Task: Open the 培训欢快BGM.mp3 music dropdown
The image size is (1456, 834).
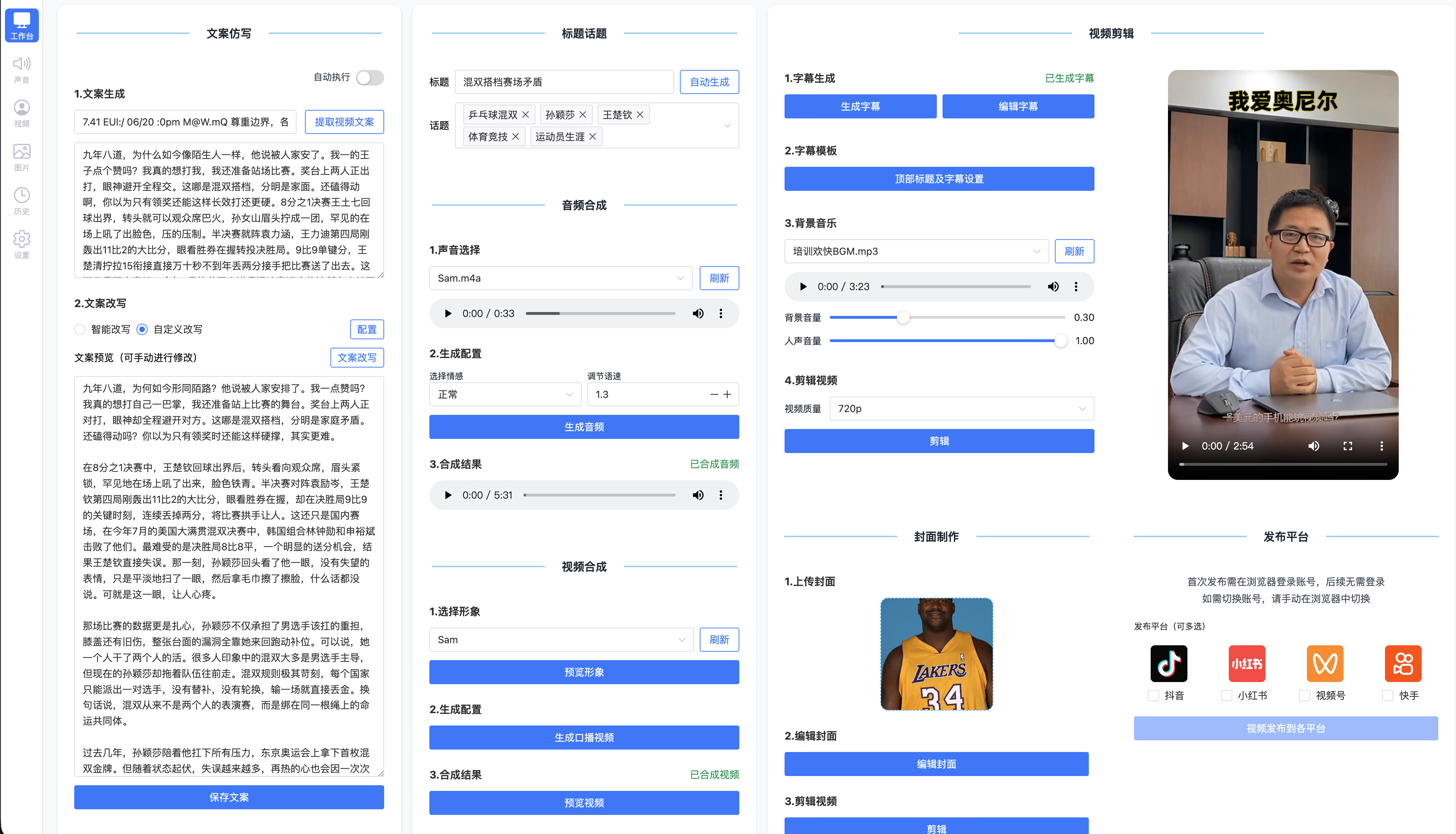Action: click(916, 252)
